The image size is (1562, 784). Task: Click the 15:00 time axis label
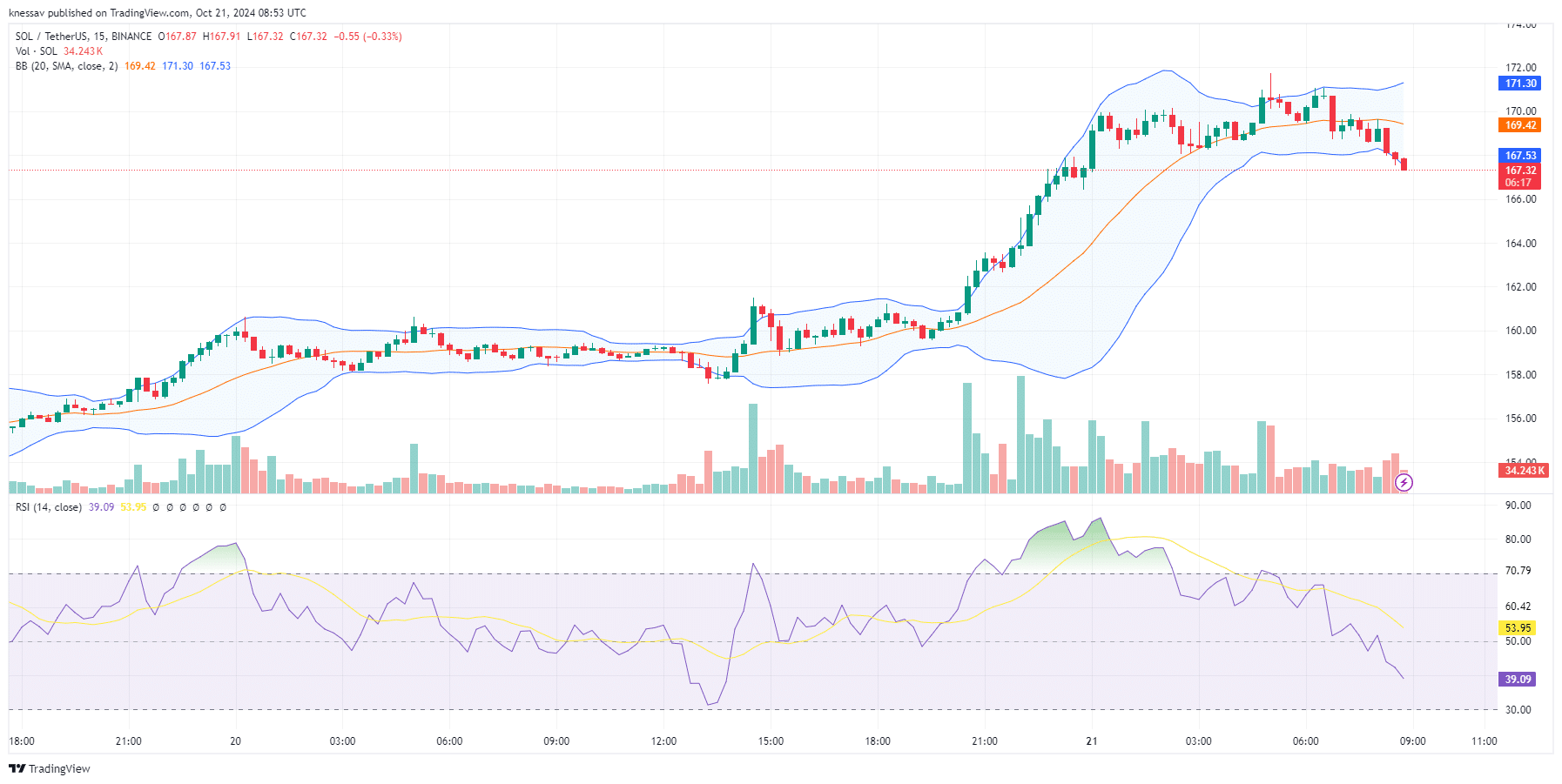pyautogui.click(x=771, y=741)
